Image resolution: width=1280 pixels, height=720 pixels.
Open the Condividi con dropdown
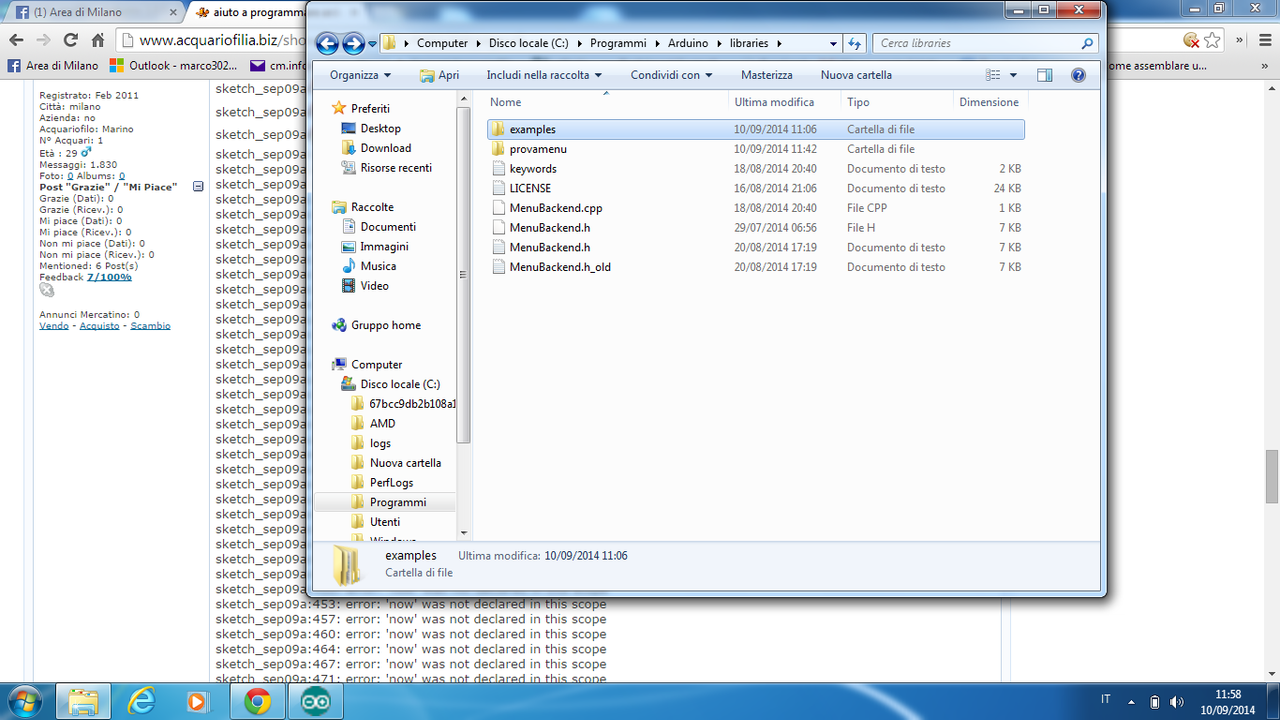[x=671, y=75]
